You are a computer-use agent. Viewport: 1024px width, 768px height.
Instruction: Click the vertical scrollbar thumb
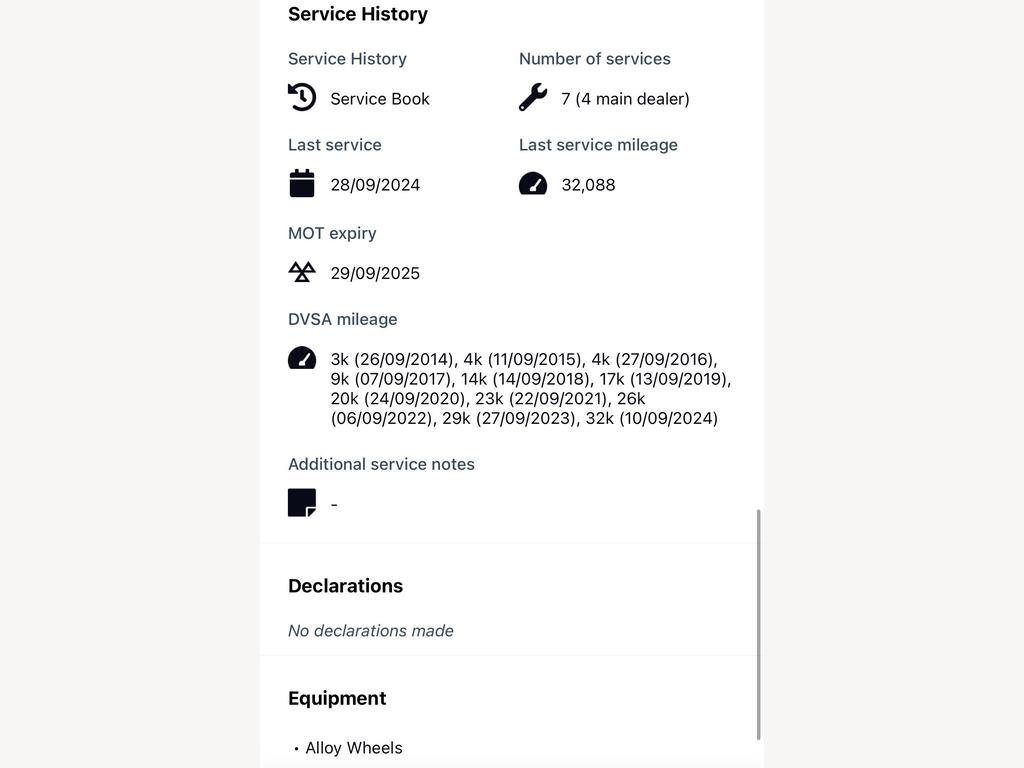758,624
